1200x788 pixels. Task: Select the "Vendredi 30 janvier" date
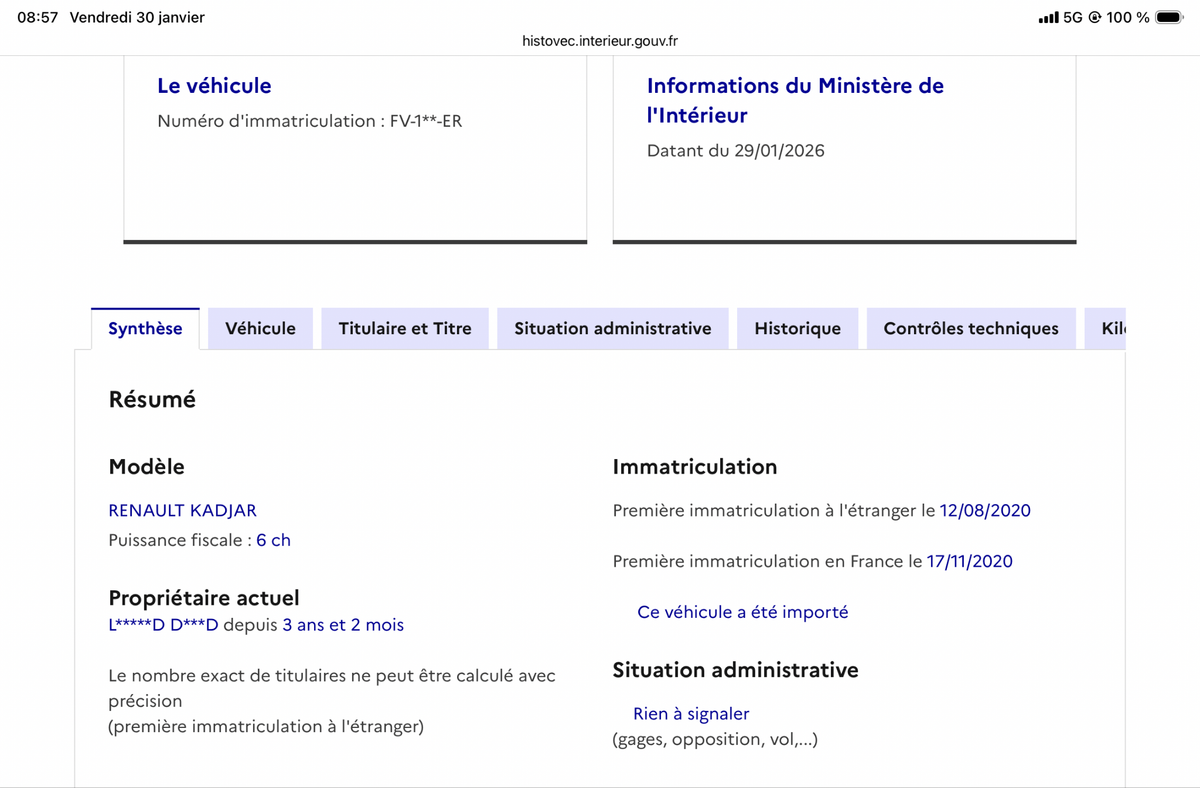pos(137,17)
